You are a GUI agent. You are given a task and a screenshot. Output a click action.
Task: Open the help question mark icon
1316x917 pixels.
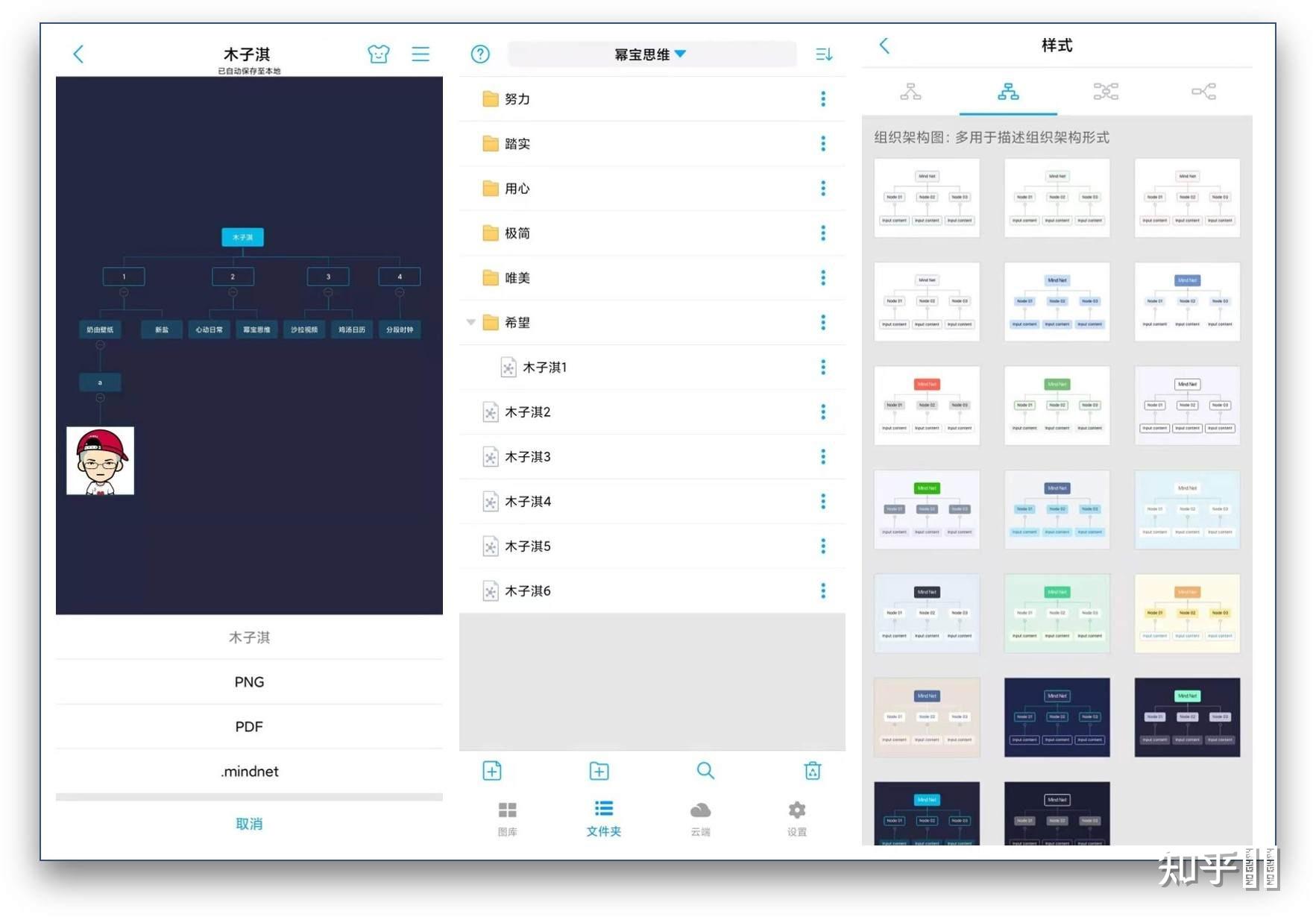coord(480,54)
